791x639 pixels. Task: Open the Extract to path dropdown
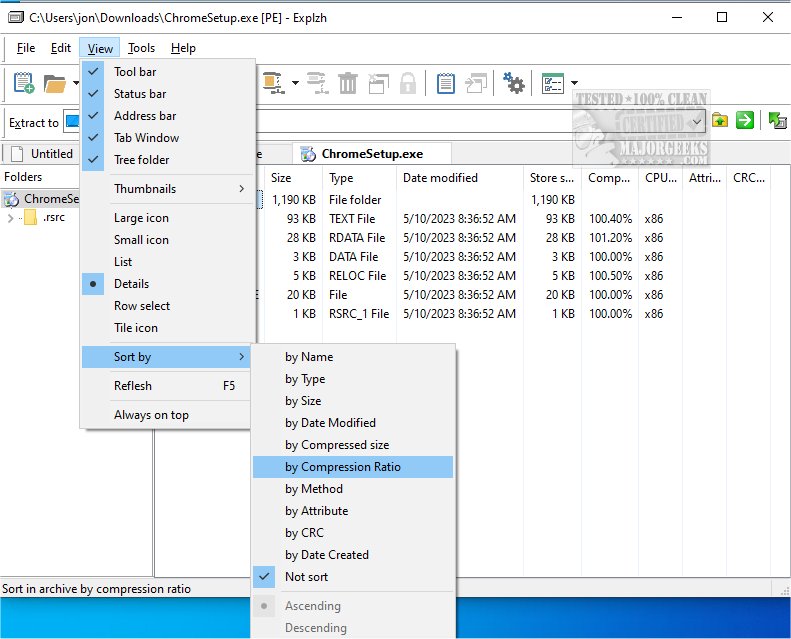(x=697, y=121)
